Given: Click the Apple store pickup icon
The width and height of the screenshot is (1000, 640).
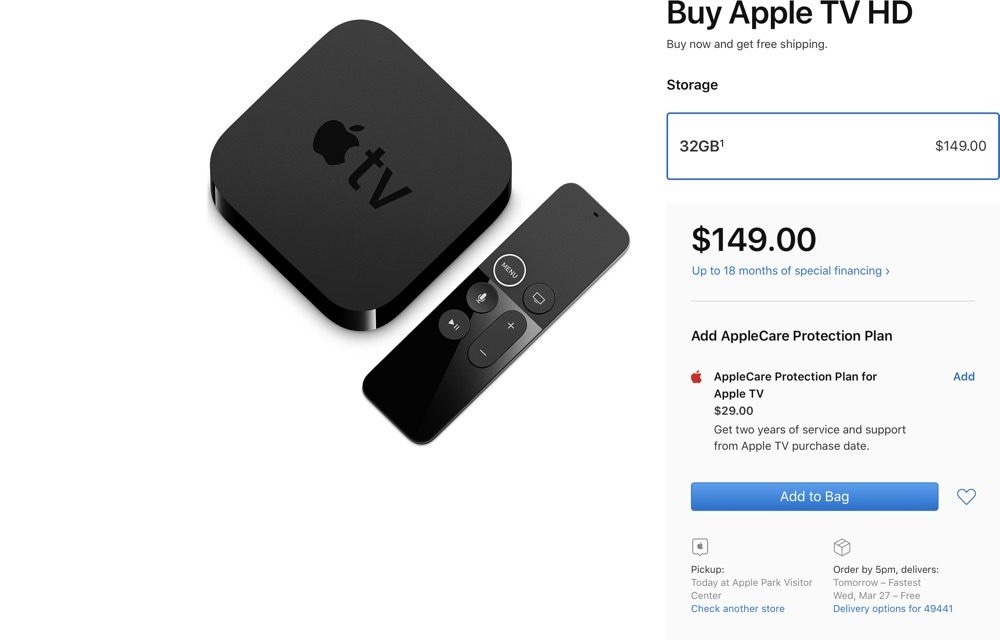Looking at the screenshot, I should pos(700,546).
